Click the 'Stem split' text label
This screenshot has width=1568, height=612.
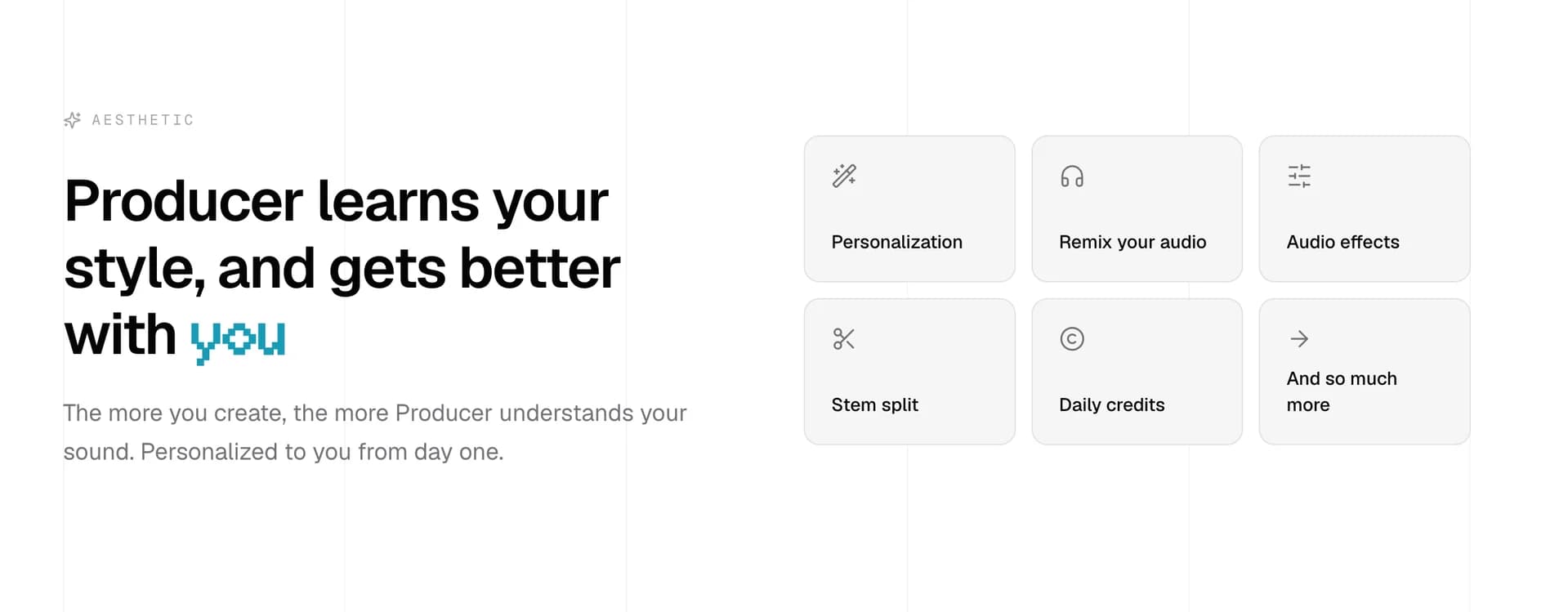point(874,404)
